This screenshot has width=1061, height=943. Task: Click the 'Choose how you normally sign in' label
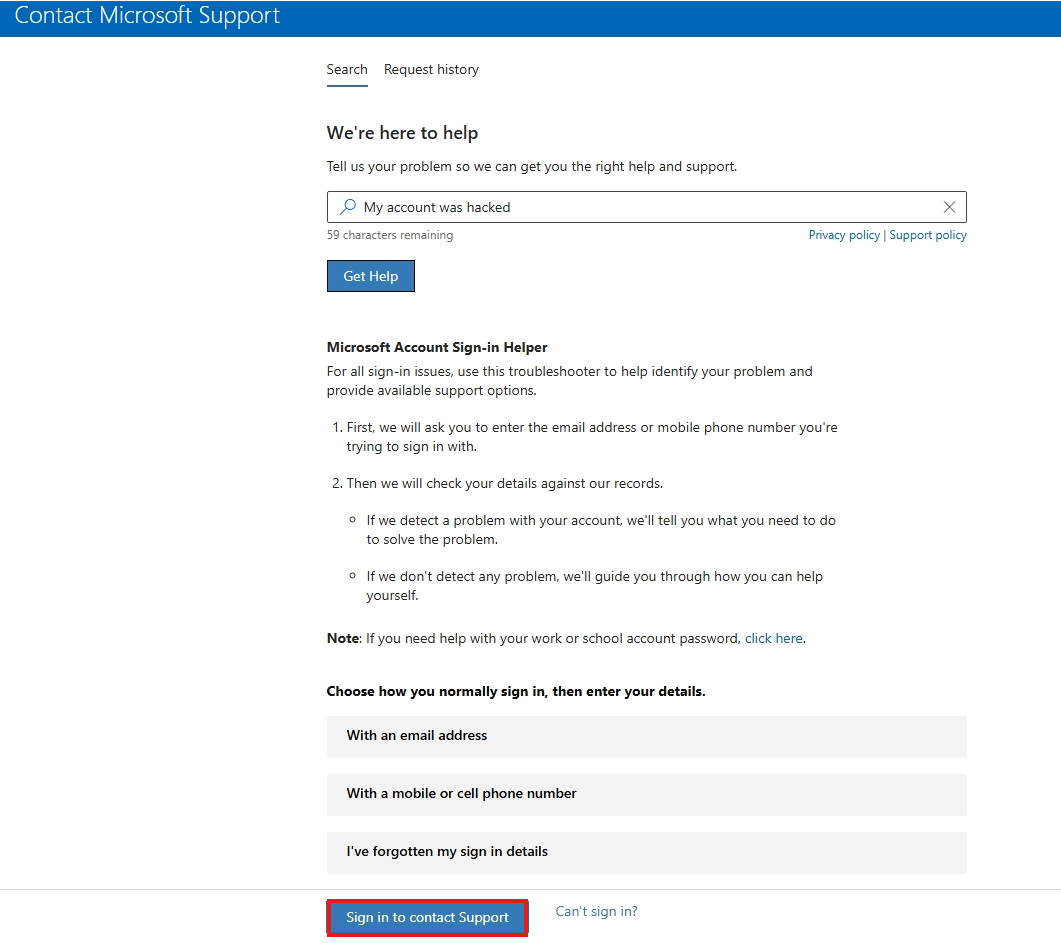(516, 691)
